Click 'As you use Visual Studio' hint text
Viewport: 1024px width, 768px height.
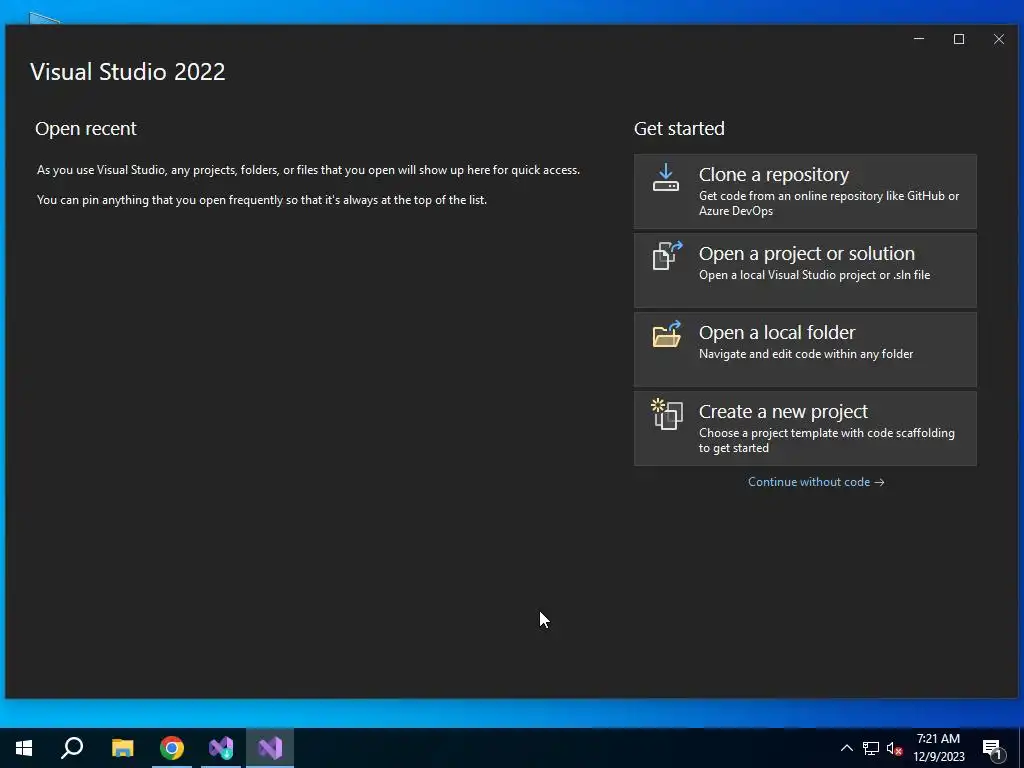click(308, 170)
